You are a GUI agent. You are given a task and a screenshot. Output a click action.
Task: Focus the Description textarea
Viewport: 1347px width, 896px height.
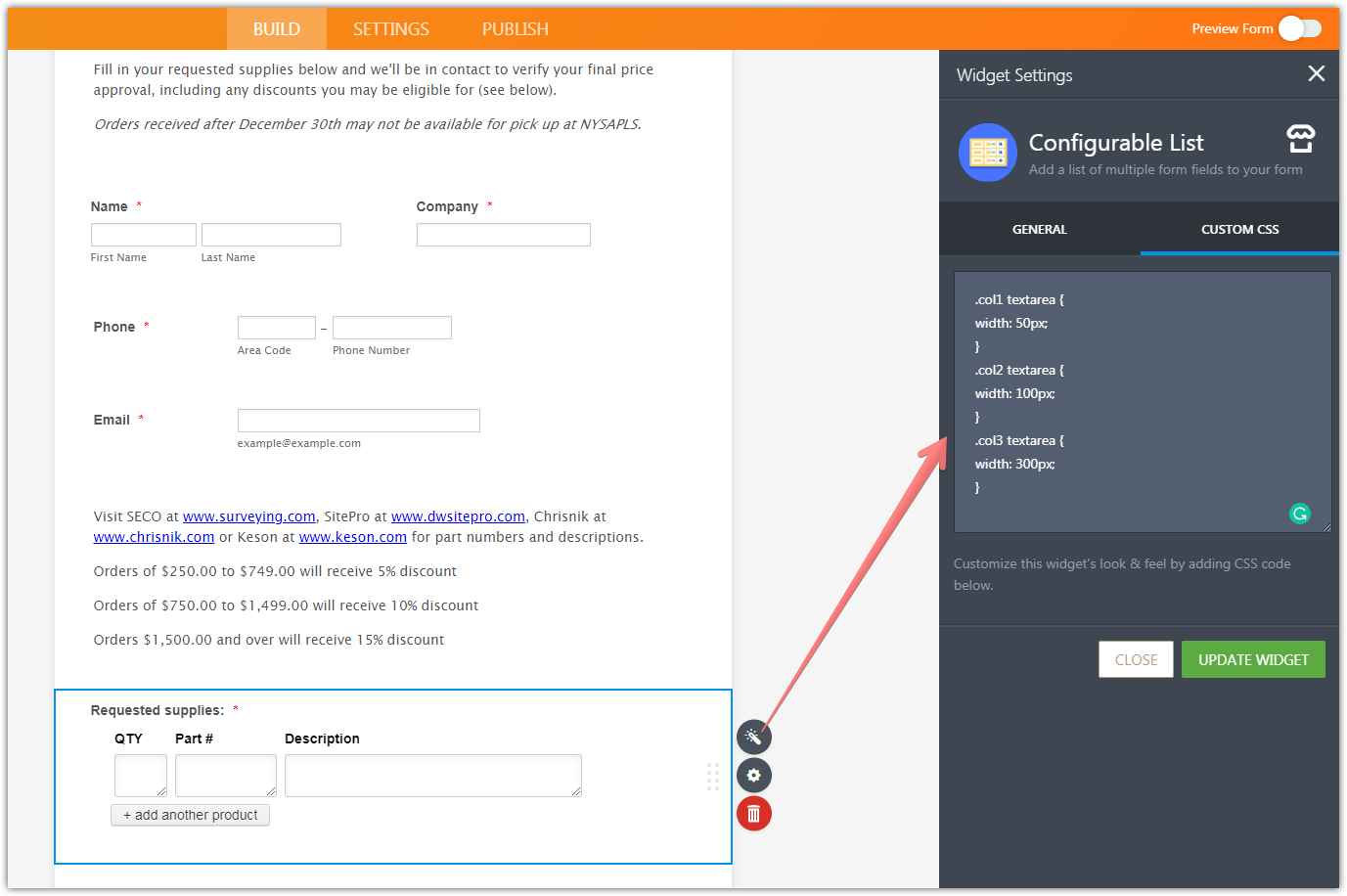(432, 775)
